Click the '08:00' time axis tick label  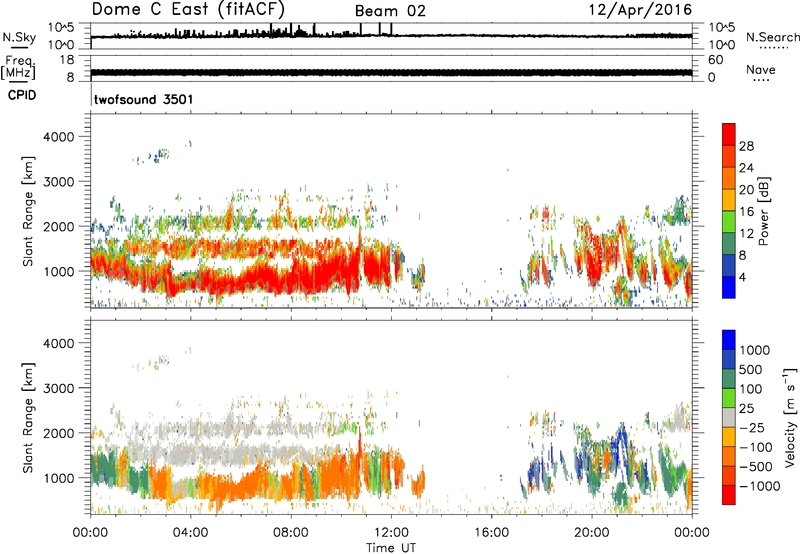pos(291,533)
